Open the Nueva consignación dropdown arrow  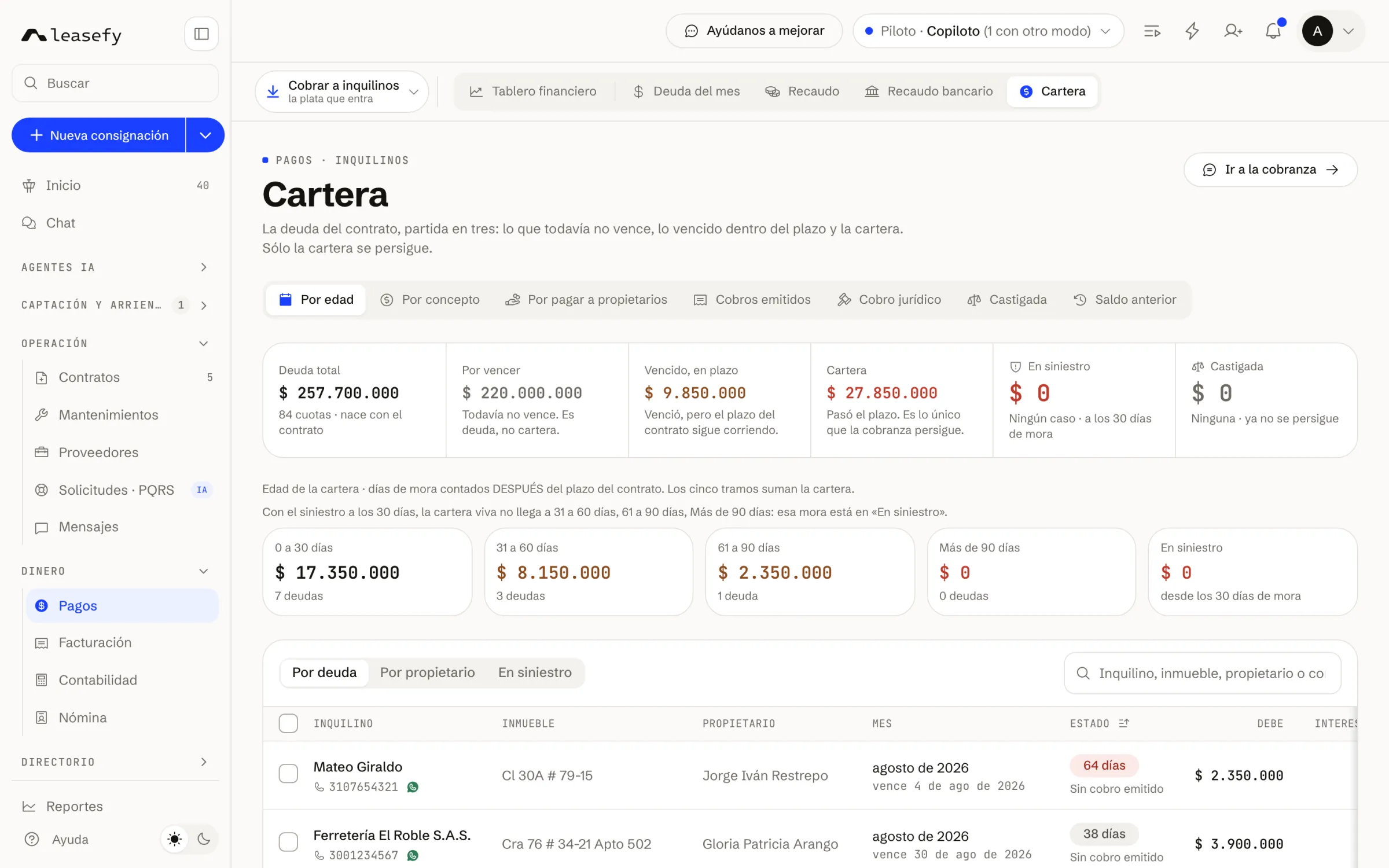click(x=205, y=135)
